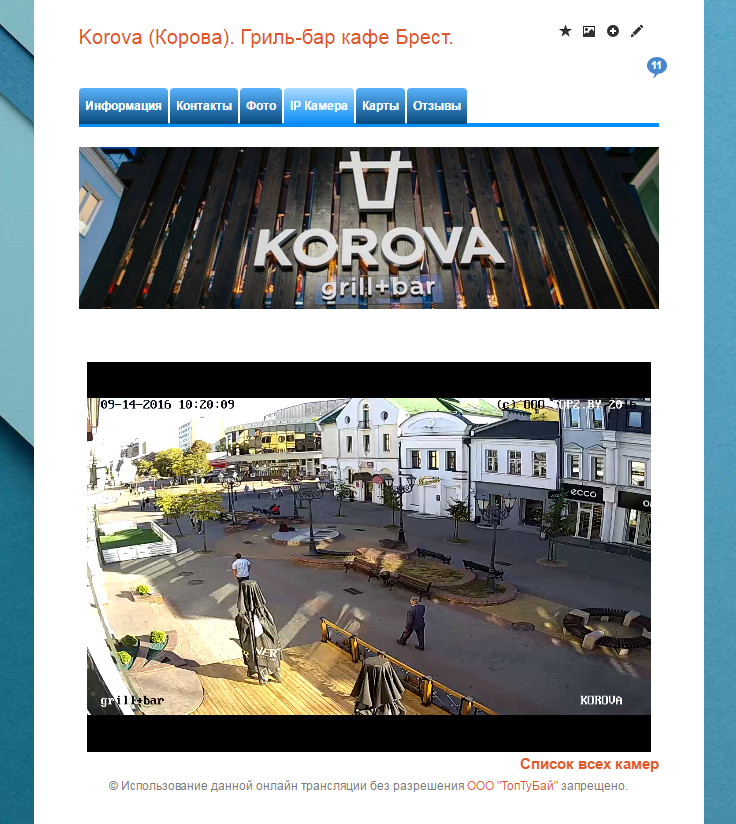Switch to the Контакты tab
The image size is (736, 824).
pos(204,106)
